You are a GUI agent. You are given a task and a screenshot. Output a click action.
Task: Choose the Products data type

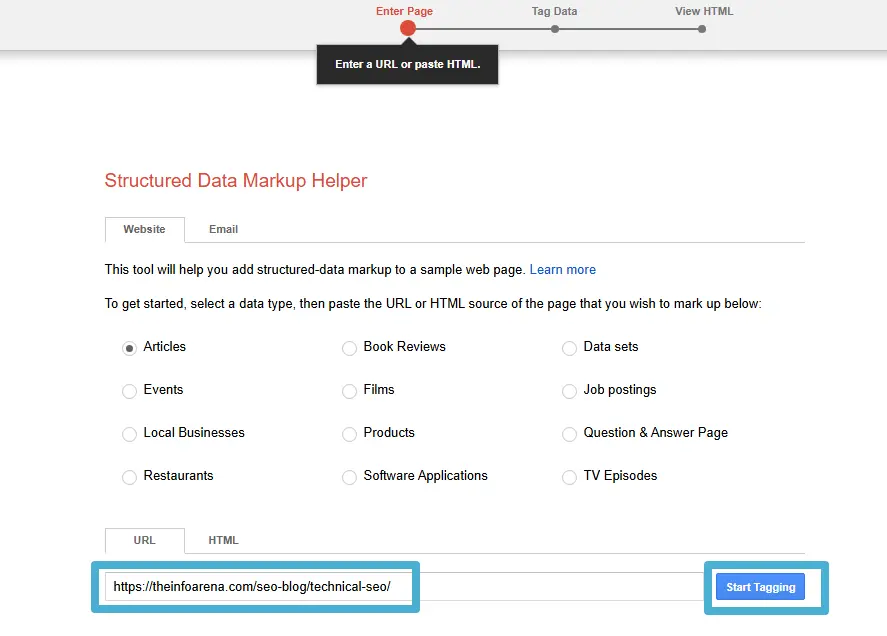pos(349,434)
